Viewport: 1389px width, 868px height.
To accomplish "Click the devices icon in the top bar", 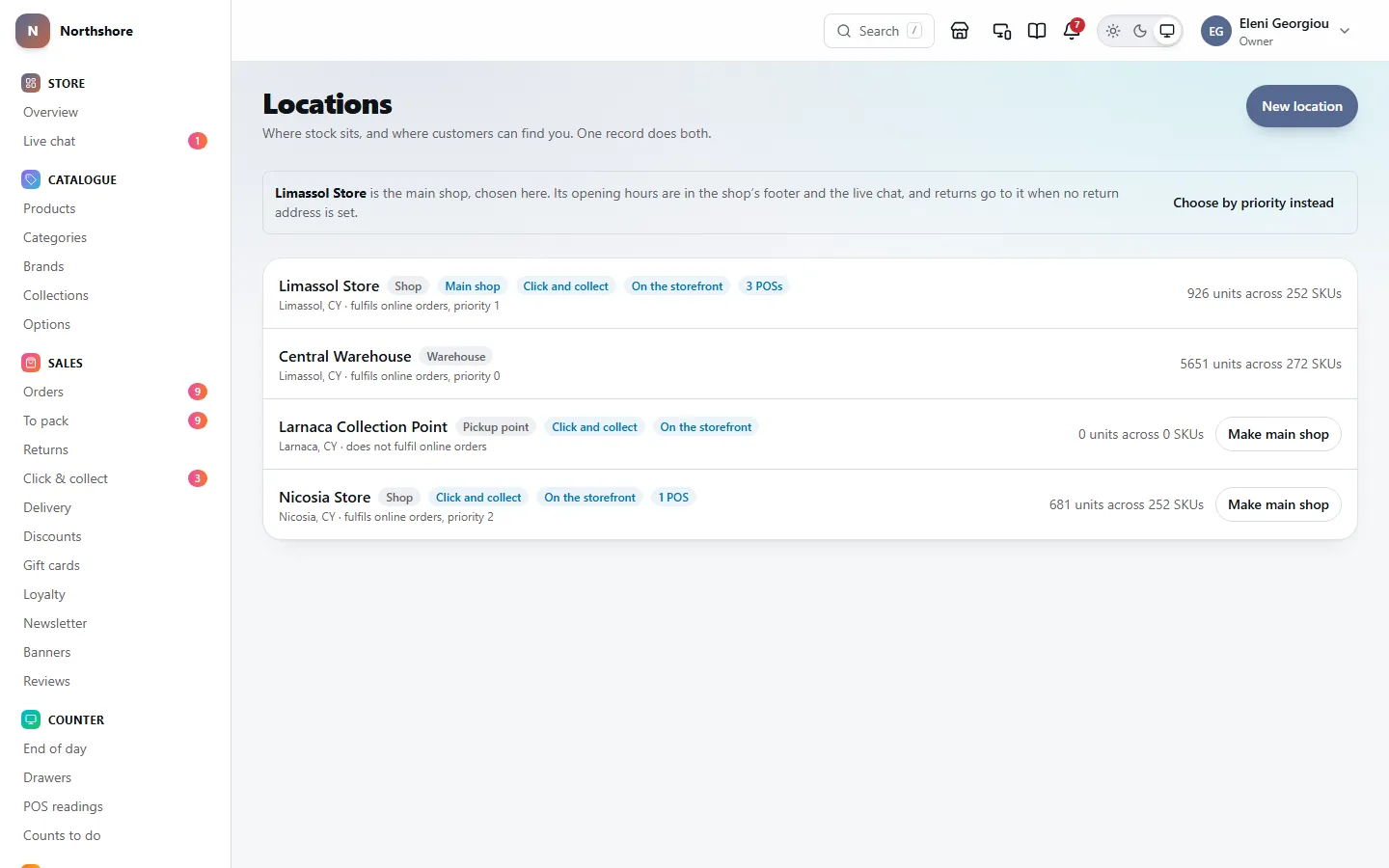I will [1002, 31].
